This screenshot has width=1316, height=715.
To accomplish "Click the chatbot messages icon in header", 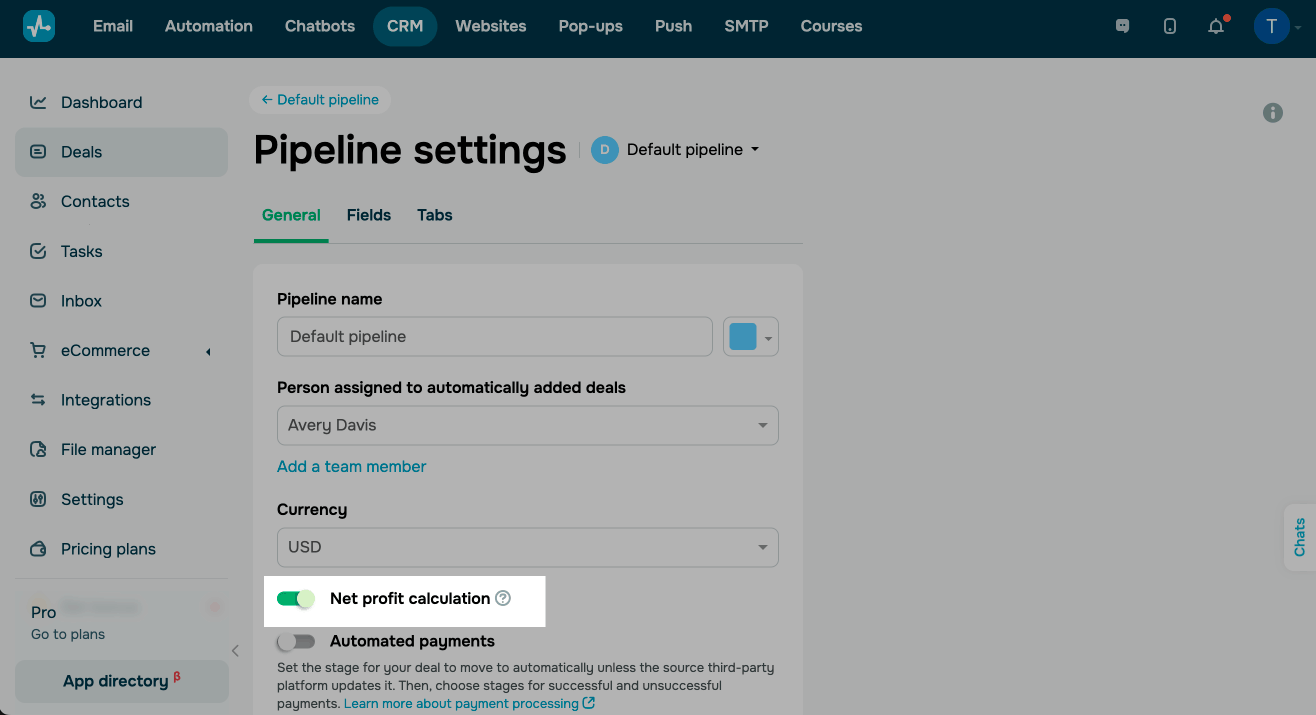I will tap(1122, 27).
